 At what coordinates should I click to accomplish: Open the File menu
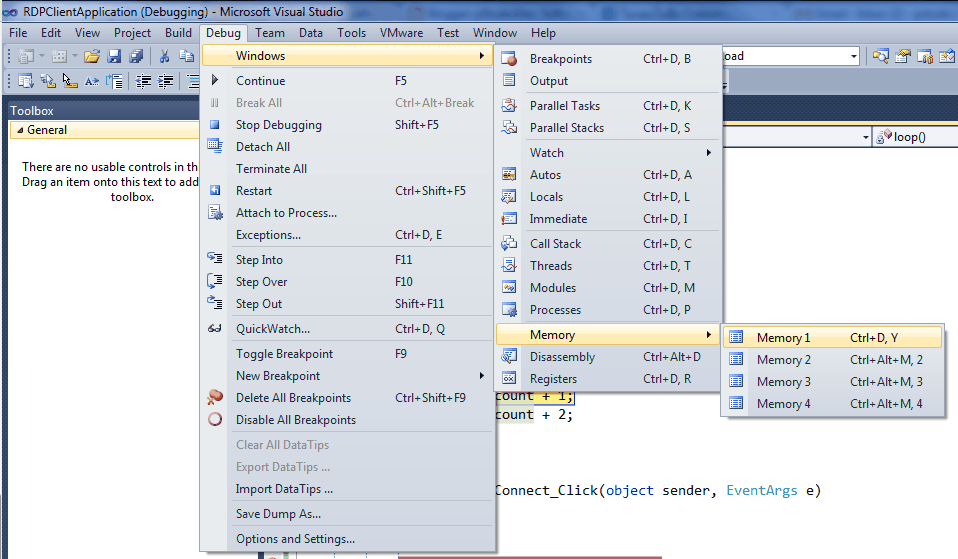tap(18, 33)
